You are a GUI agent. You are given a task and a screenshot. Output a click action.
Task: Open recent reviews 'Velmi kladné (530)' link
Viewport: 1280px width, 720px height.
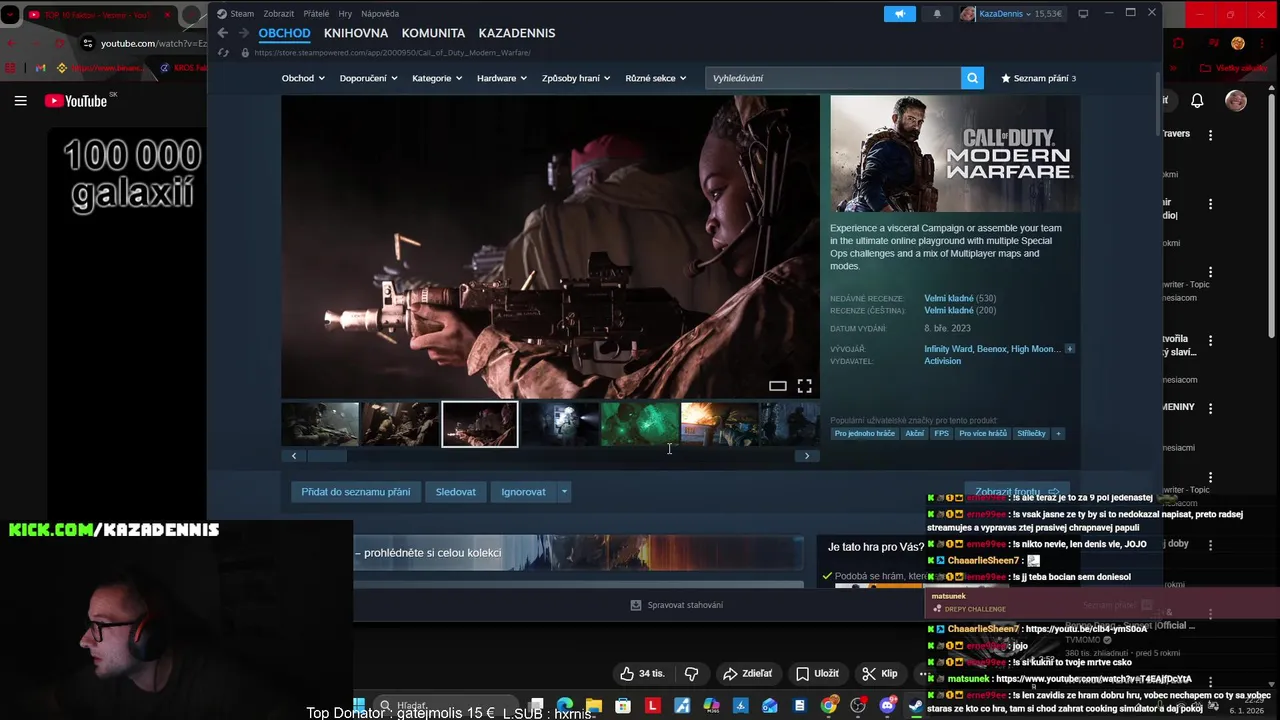tap(960, 298)
